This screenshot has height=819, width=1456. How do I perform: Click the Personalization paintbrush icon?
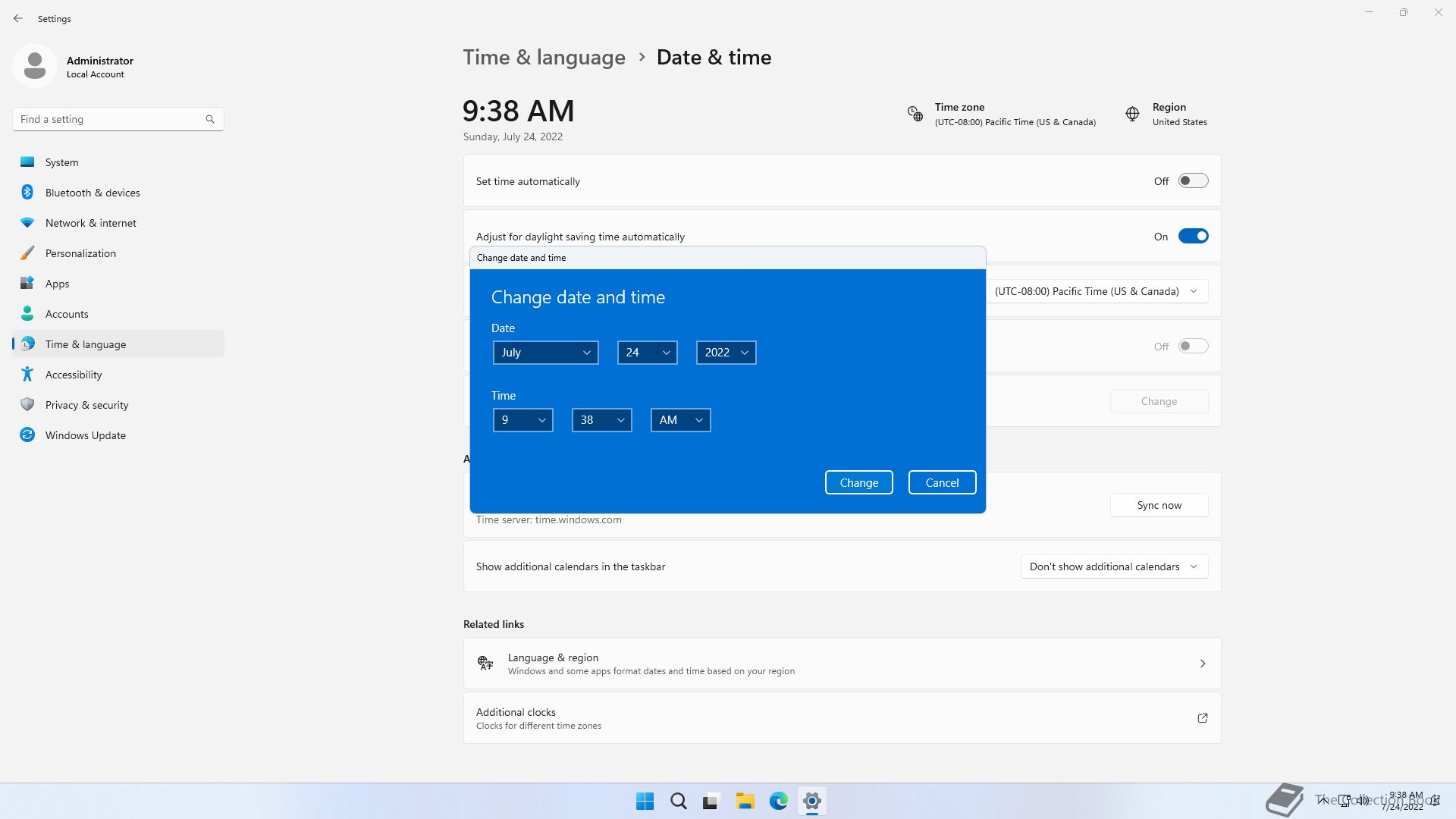coord(27,253)
